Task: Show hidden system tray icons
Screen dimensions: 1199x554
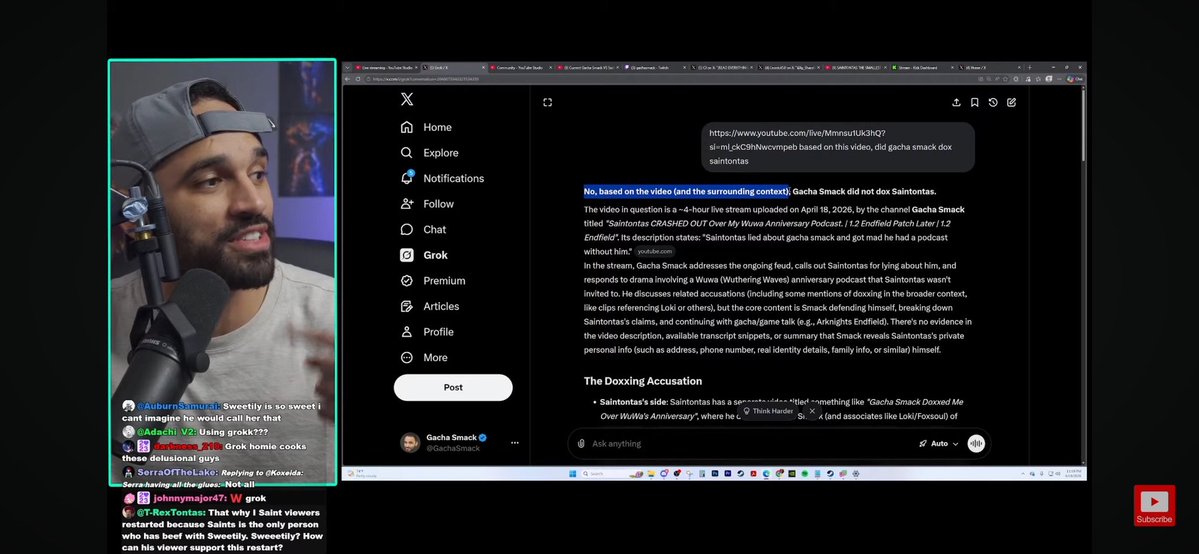Action: [x=1023, y=474]
